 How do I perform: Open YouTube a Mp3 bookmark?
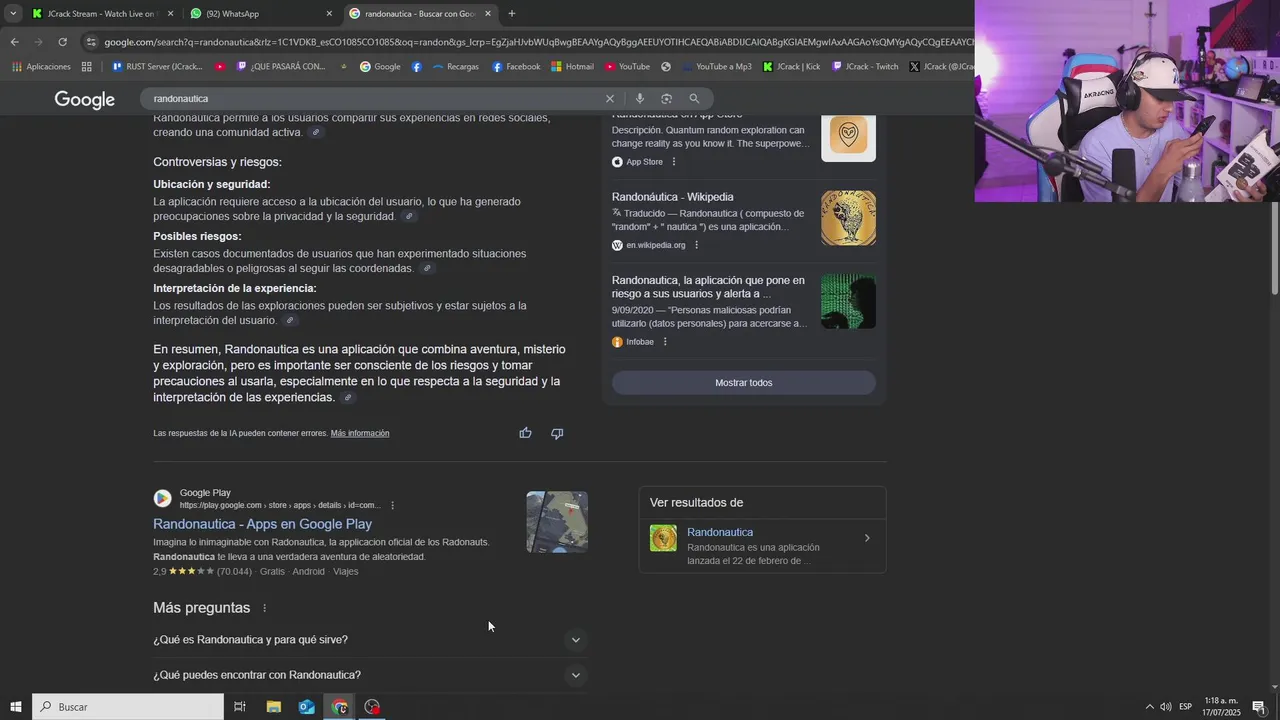pos(716,67)
